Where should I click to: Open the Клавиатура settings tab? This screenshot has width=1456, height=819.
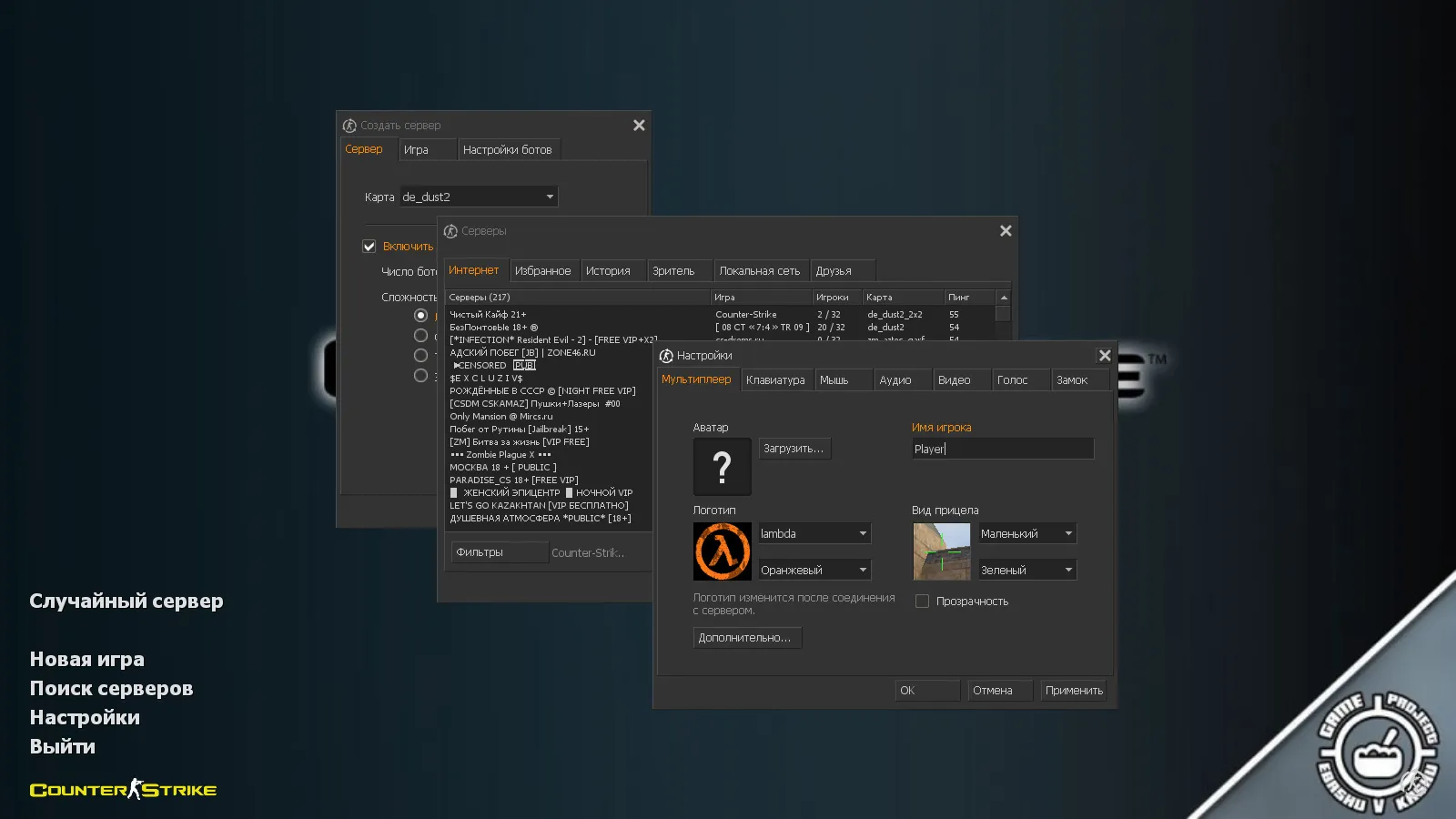click(x=776, y=379)
